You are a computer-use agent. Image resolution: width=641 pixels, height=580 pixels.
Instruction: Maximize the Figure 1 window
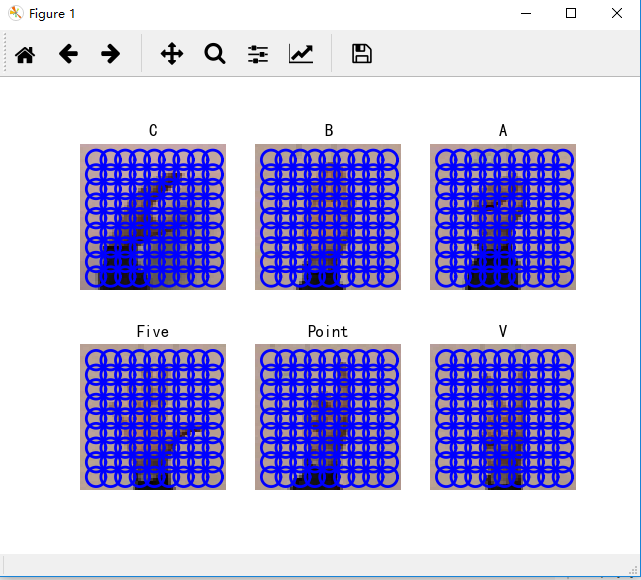tap(571, 13)
